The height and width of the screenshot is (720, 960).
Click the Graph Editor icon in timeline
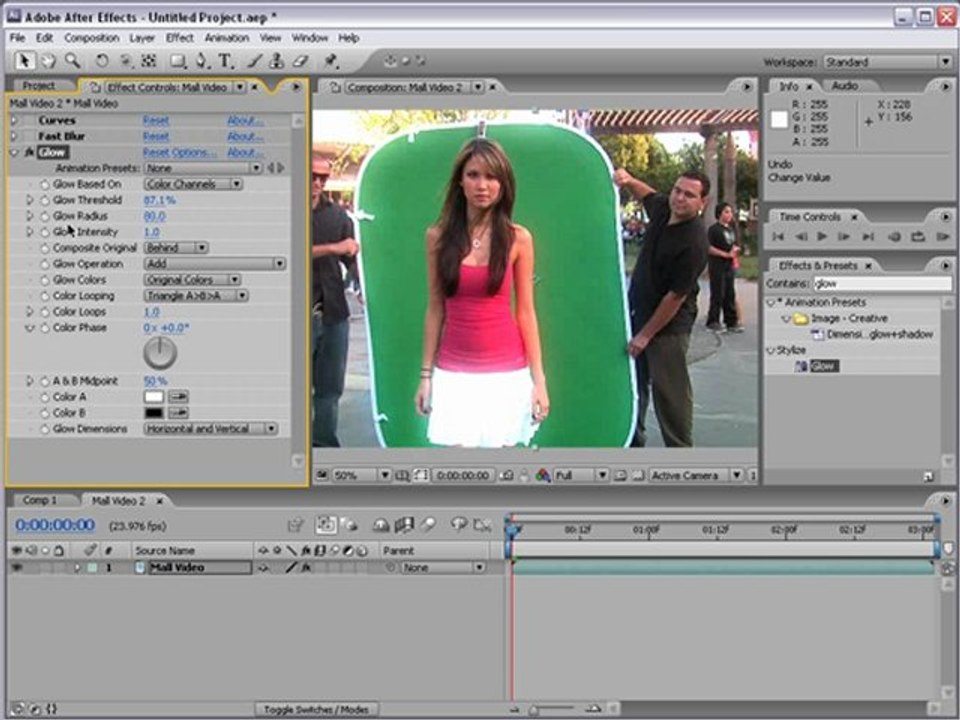[483, 525]
